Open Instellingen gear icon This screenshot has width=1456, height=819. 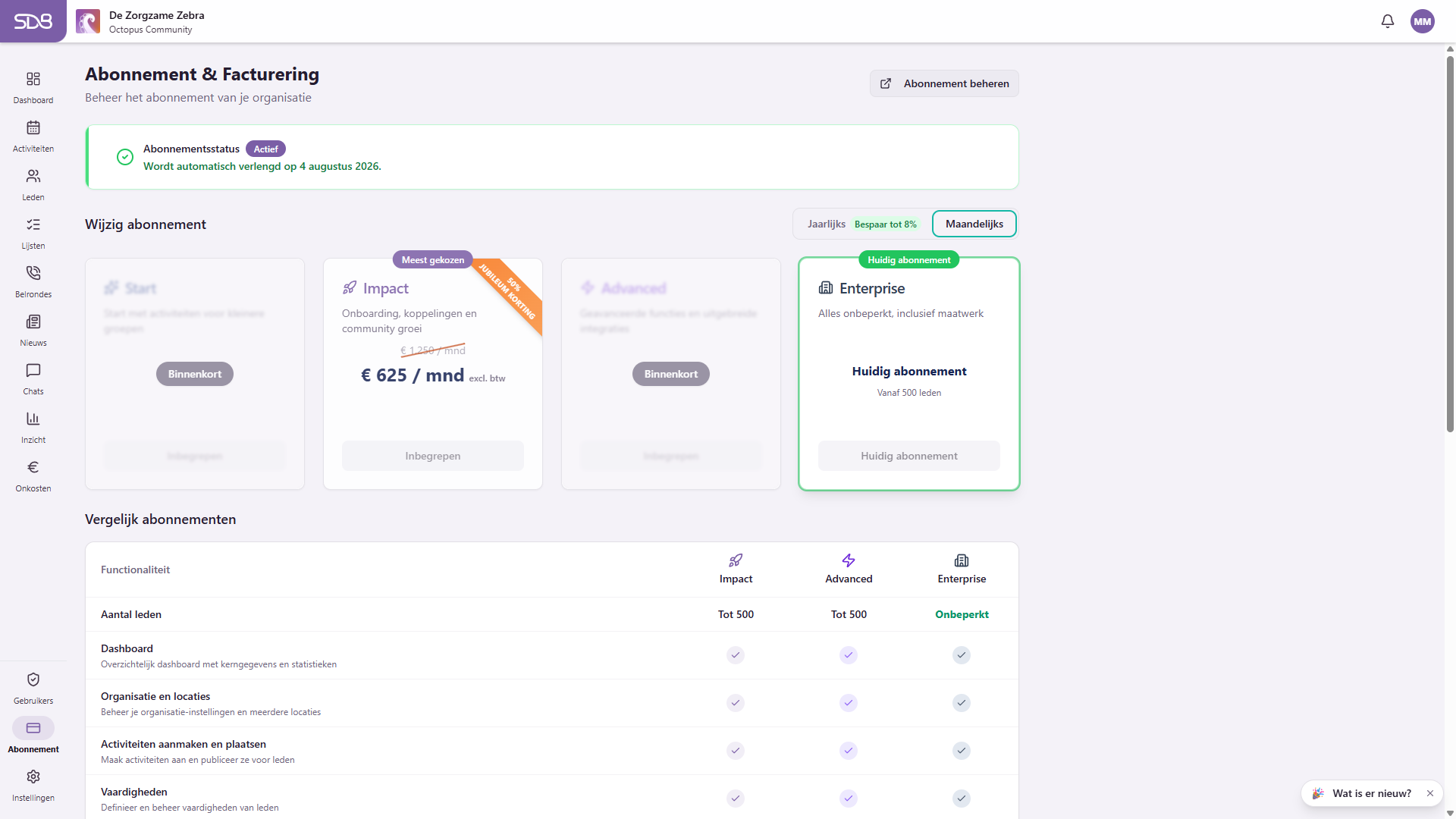tap(33, 777)
